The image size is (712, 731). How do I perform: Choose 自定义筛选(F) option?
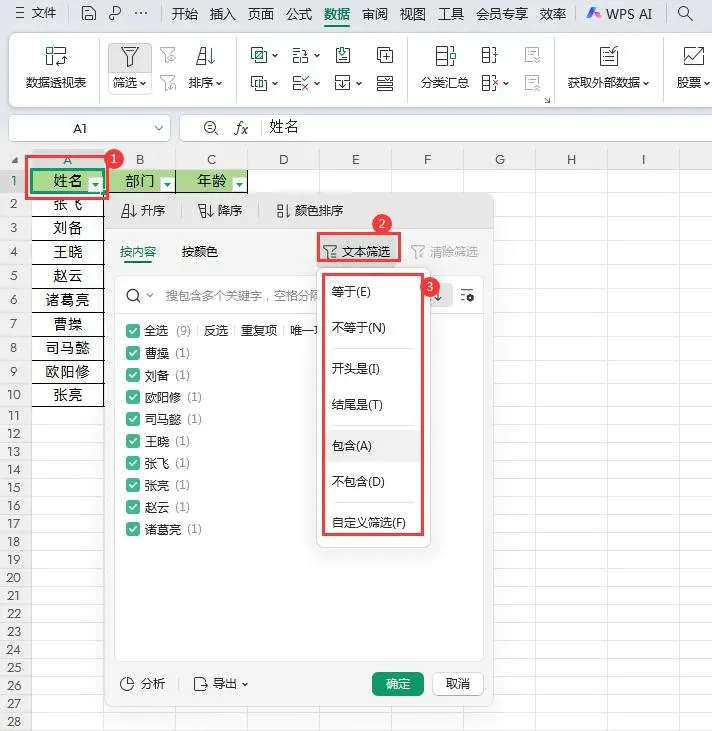tap(373, 522)
